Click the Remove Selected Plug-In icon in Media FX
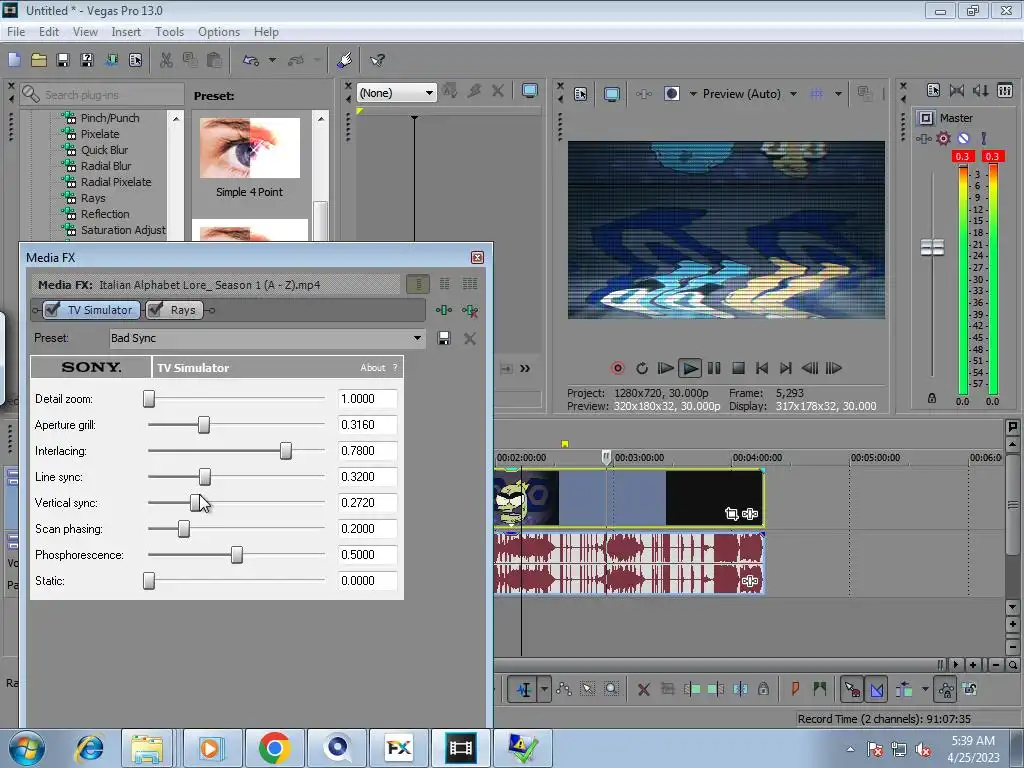 click(x=470, y=310)
